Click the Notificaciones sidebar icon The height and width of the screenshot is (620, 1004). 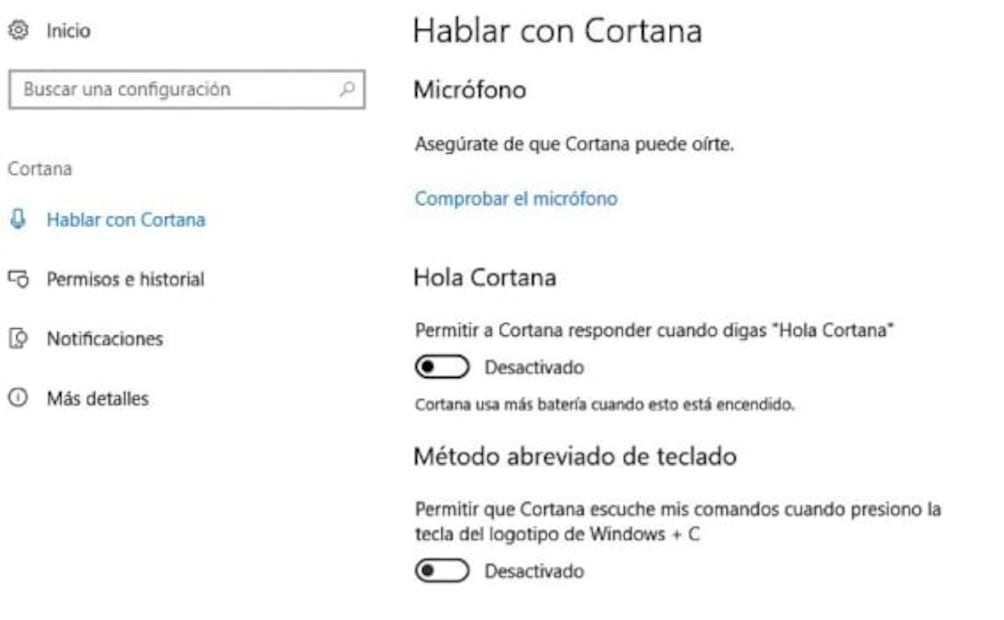16,339
